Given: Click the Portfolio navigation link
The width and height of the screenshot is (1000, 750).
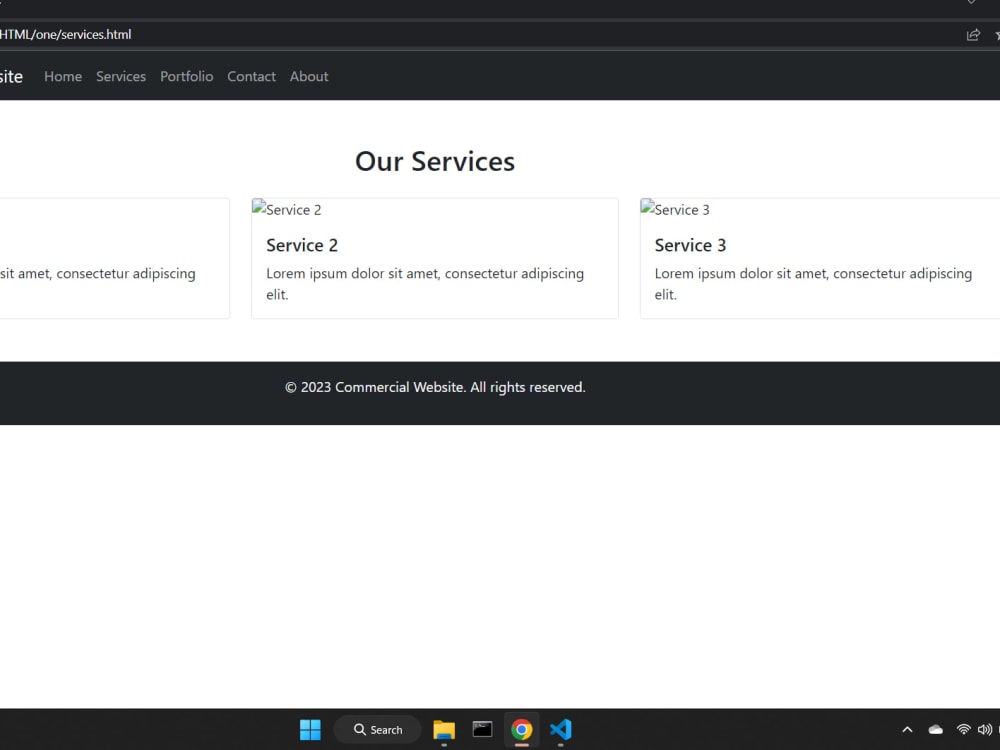Looking at the screenshot, I should [x=186, y=76].
